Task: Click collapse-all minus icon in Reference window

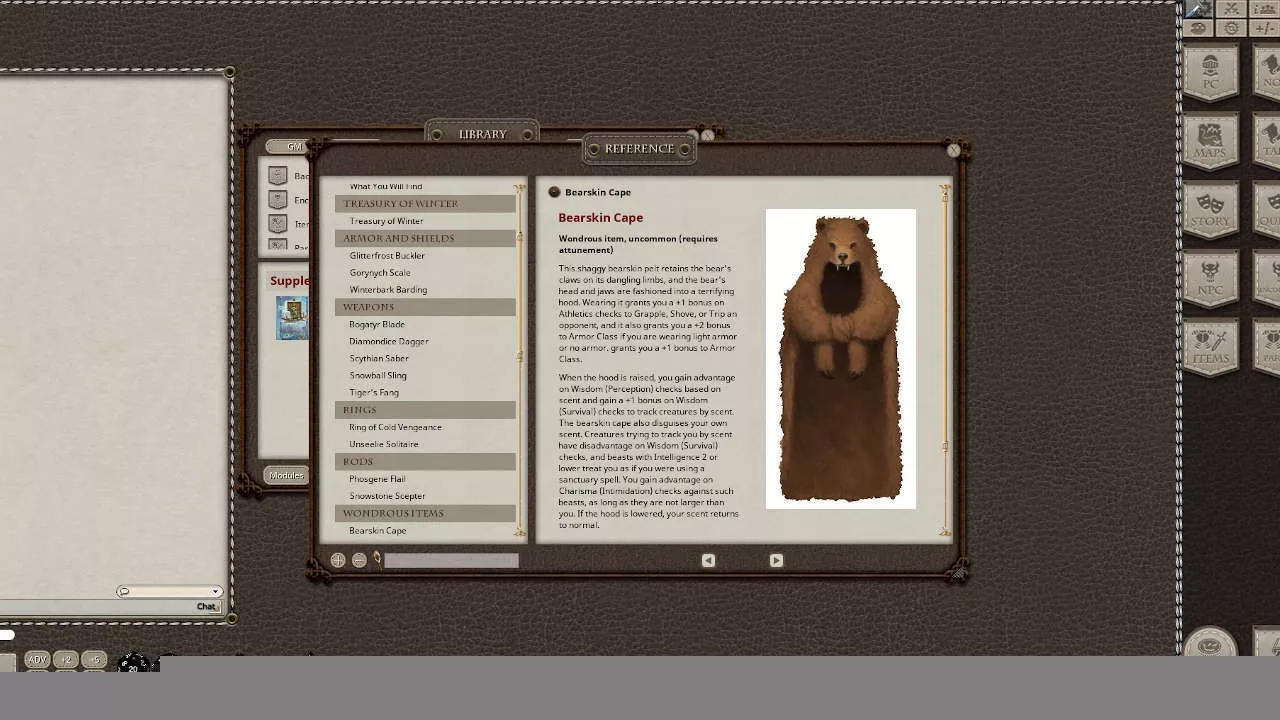Action: point(359,561)
